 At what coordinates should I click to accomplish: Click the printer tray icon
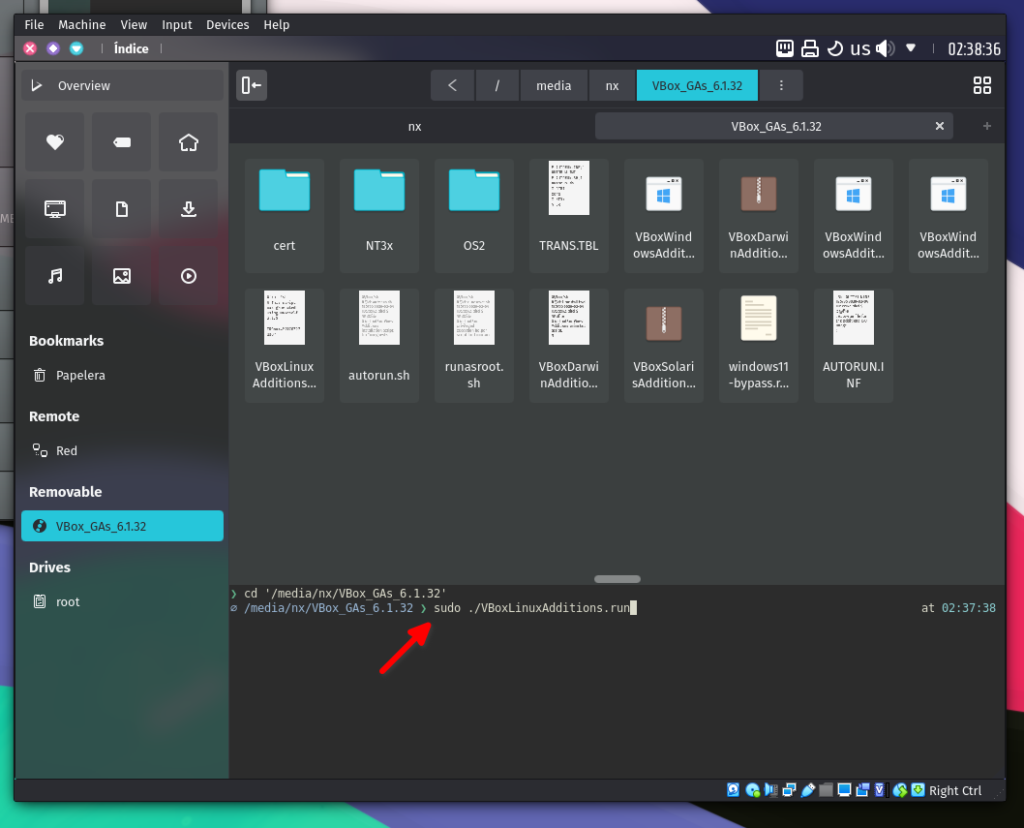810,48
